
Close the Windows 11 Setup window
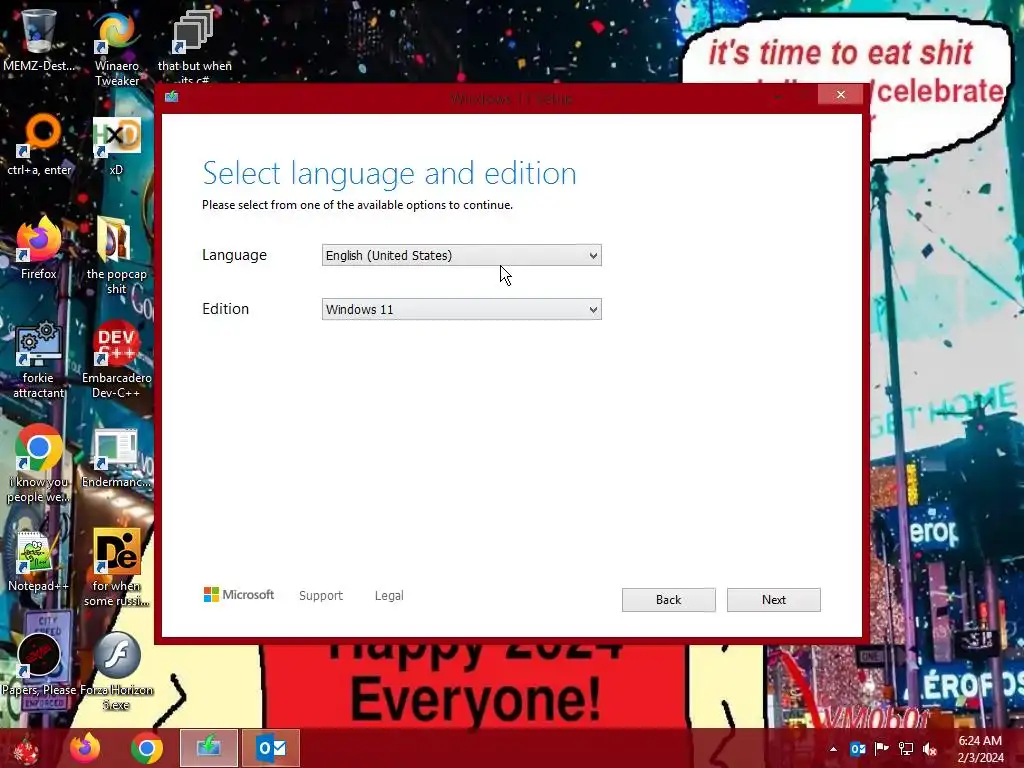(840, 95)
